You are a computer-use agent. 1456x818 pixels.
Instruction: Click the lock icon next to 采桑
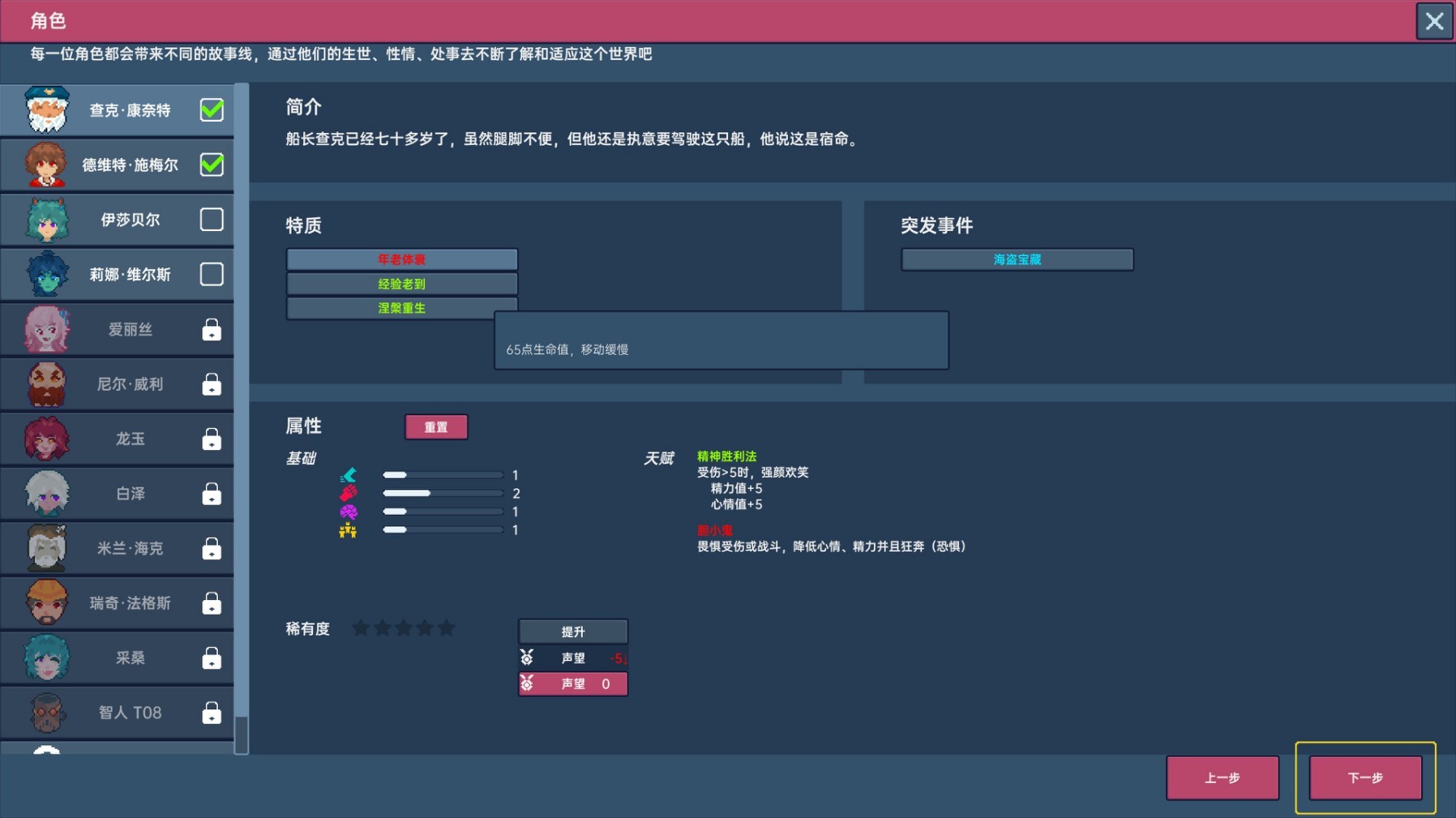pyautogui.click(x=212, y=657)
